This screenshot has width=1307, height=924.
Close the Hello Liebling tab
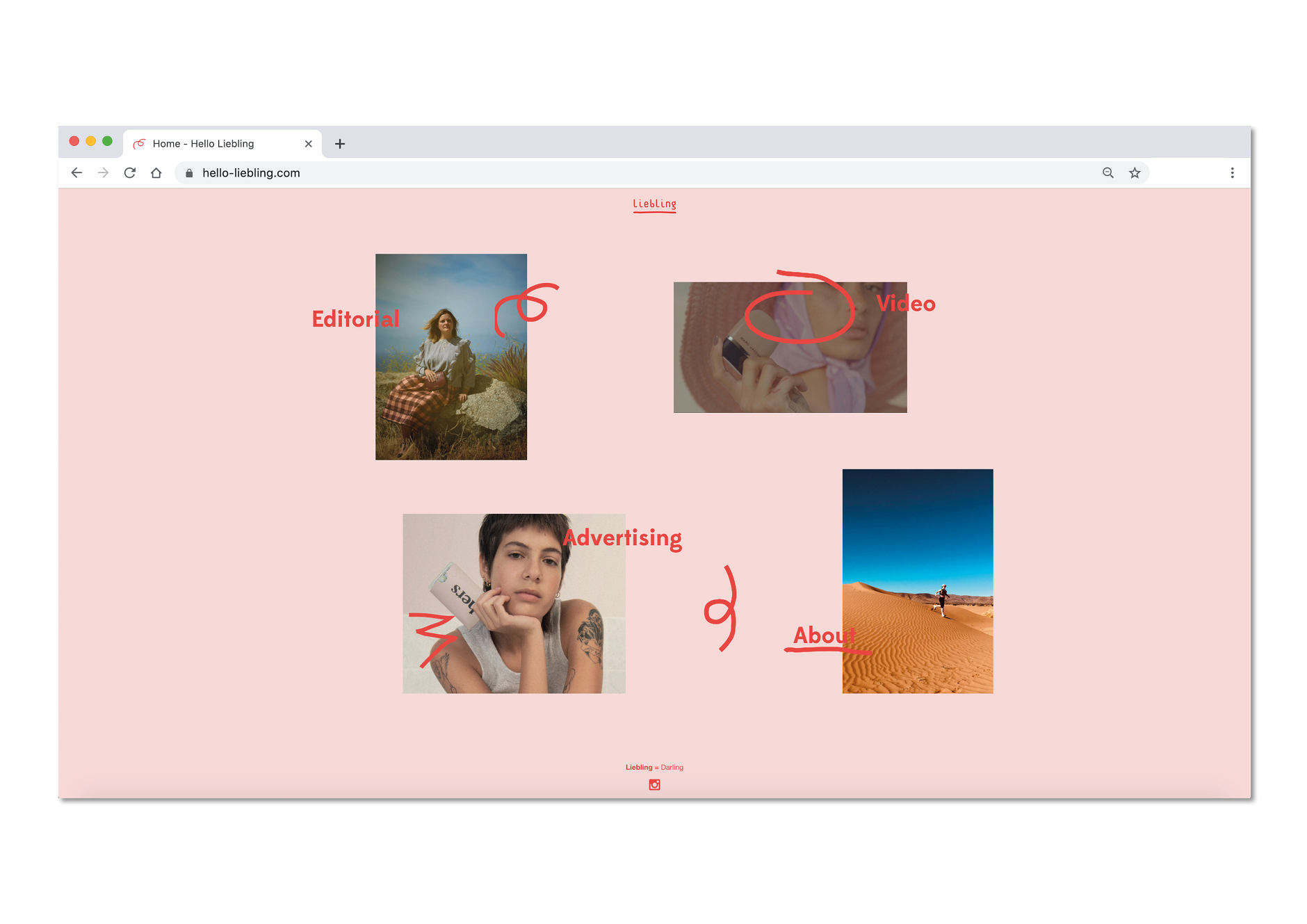point(309,144)
